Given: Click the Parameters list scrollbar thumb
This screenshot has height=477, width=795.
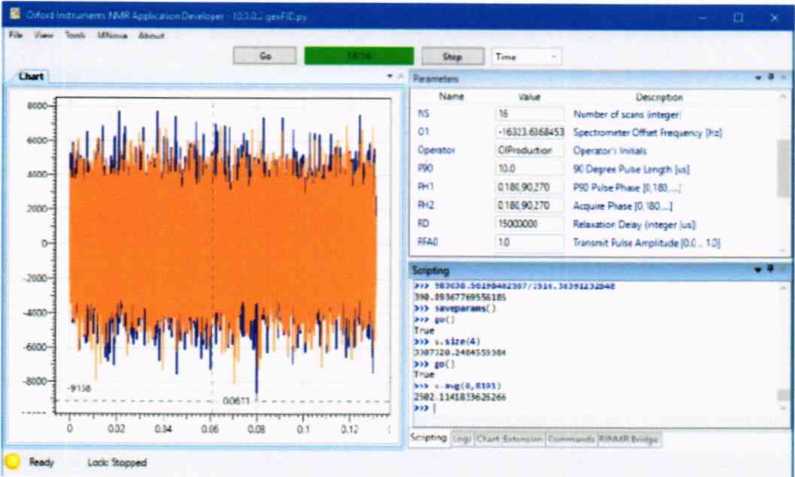Looking at the screenshot, I should click(783, 167).
